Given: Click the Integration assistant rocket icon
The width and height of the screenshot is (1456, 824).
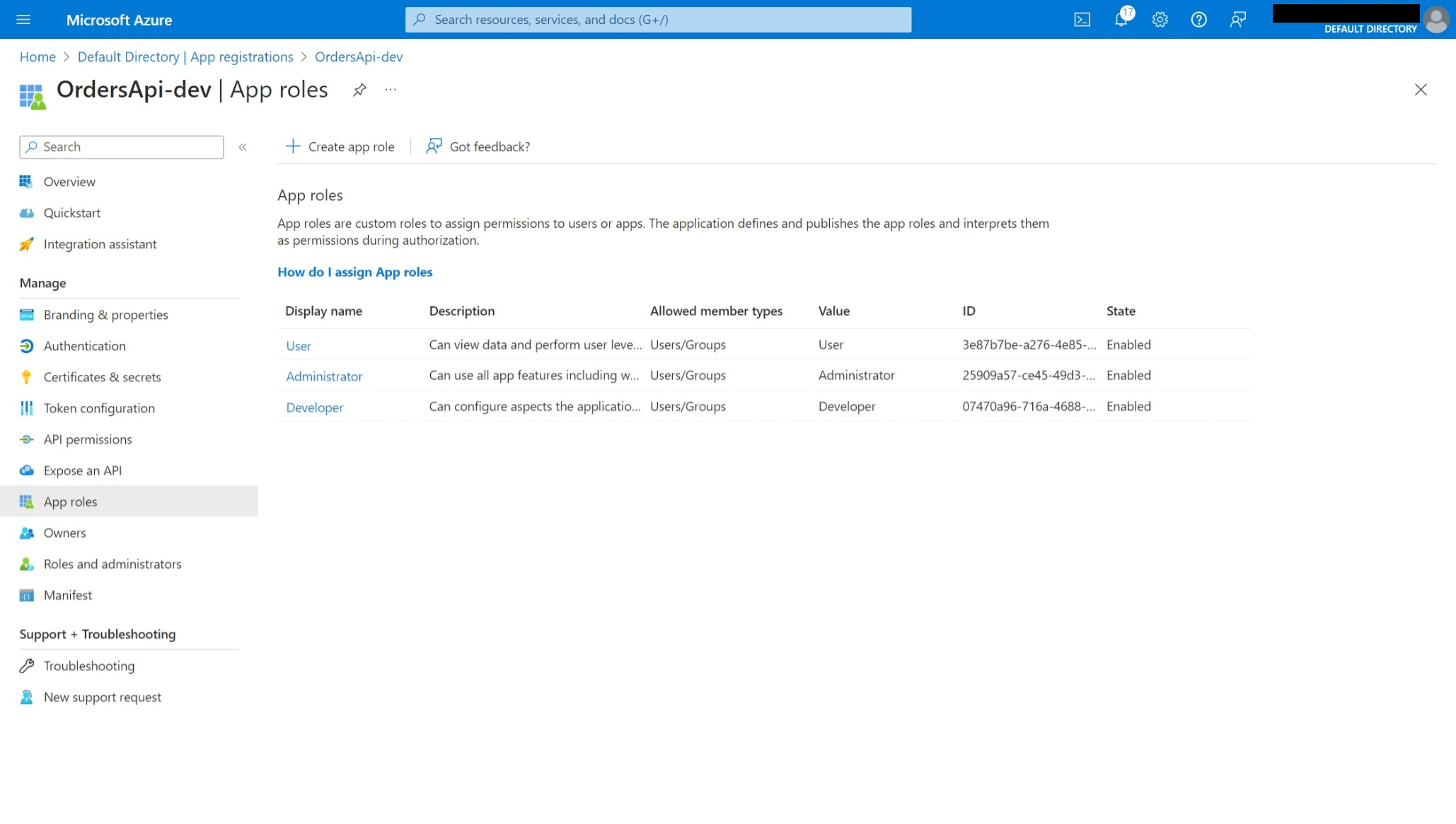Looking at the screenshot, I should pos(26,244).
